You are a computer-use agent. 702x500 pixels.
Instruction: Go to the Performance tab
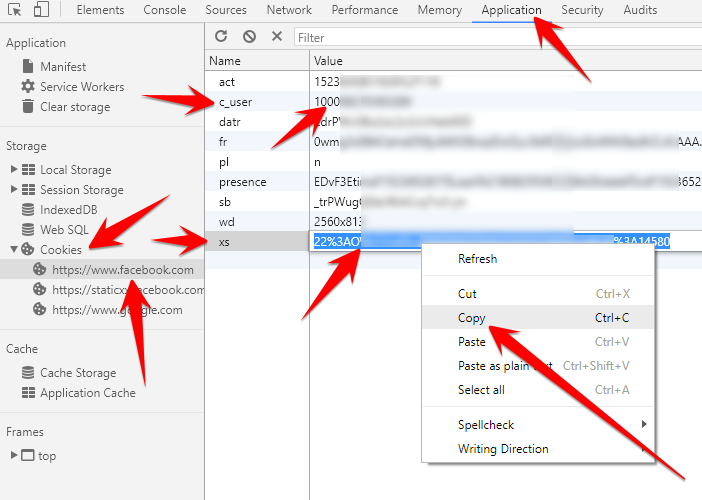(x=365, y=10)
